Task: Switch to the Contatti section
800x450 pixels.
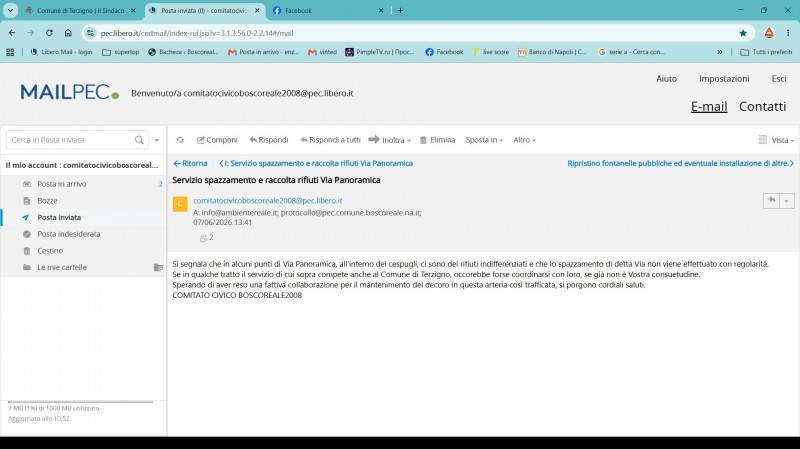Action: (x=762, y=106)
